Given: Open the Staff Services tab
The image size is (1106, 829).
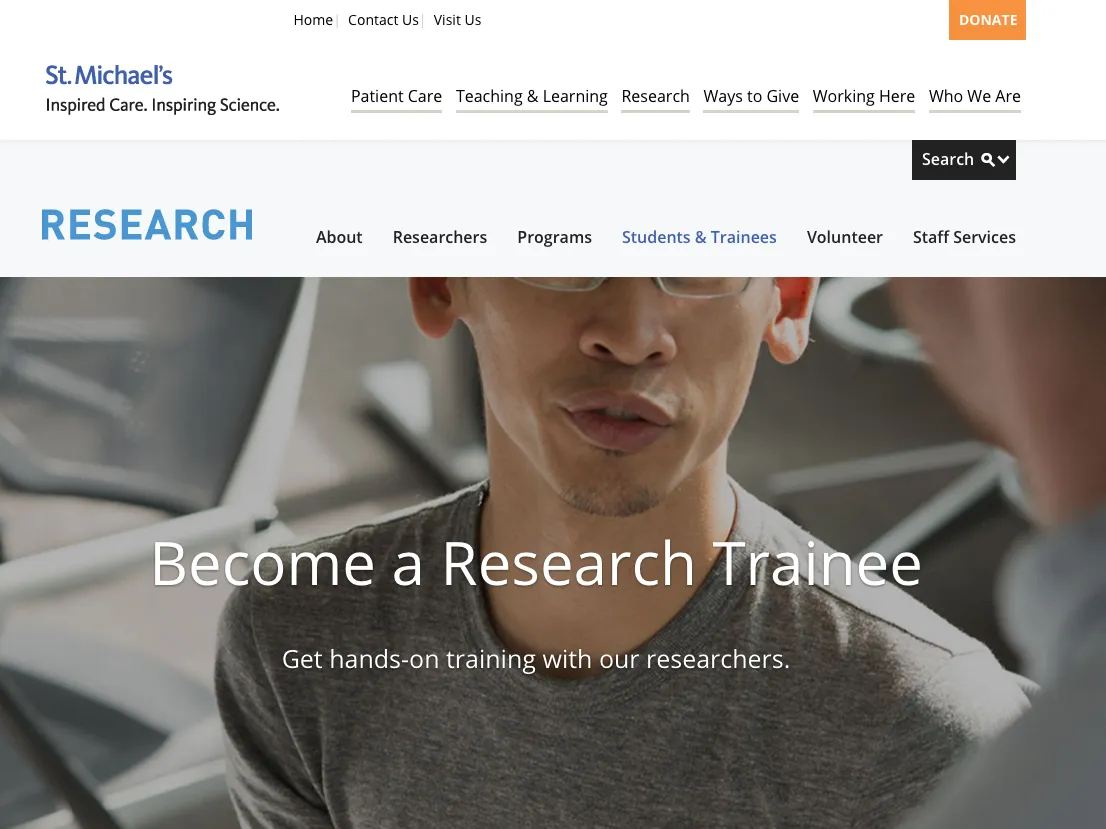Looking at the screenshot, I should click(964, 238).
